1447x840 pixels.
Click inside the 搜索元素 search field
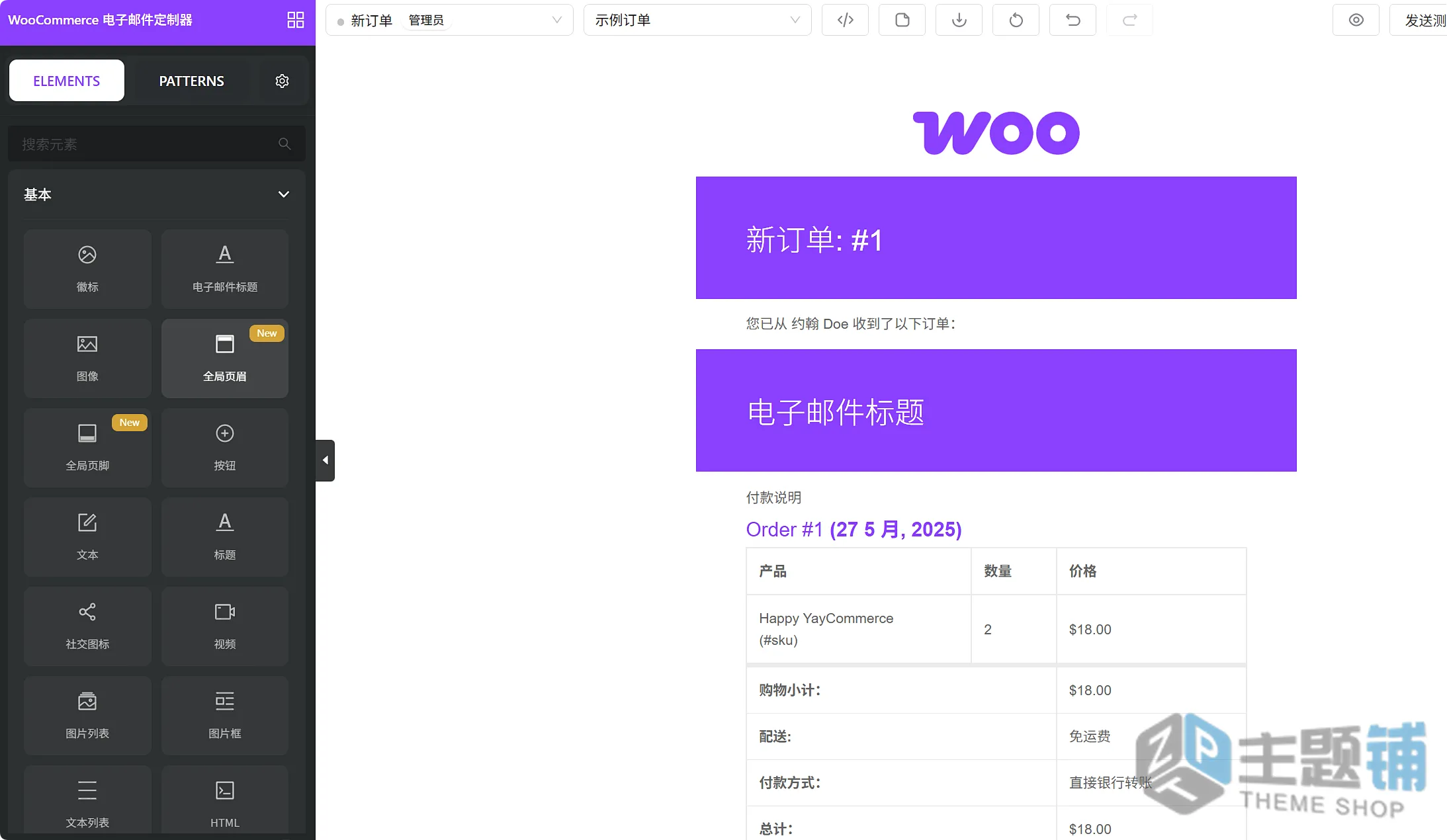pyautogui.click(x=157, y=144)
